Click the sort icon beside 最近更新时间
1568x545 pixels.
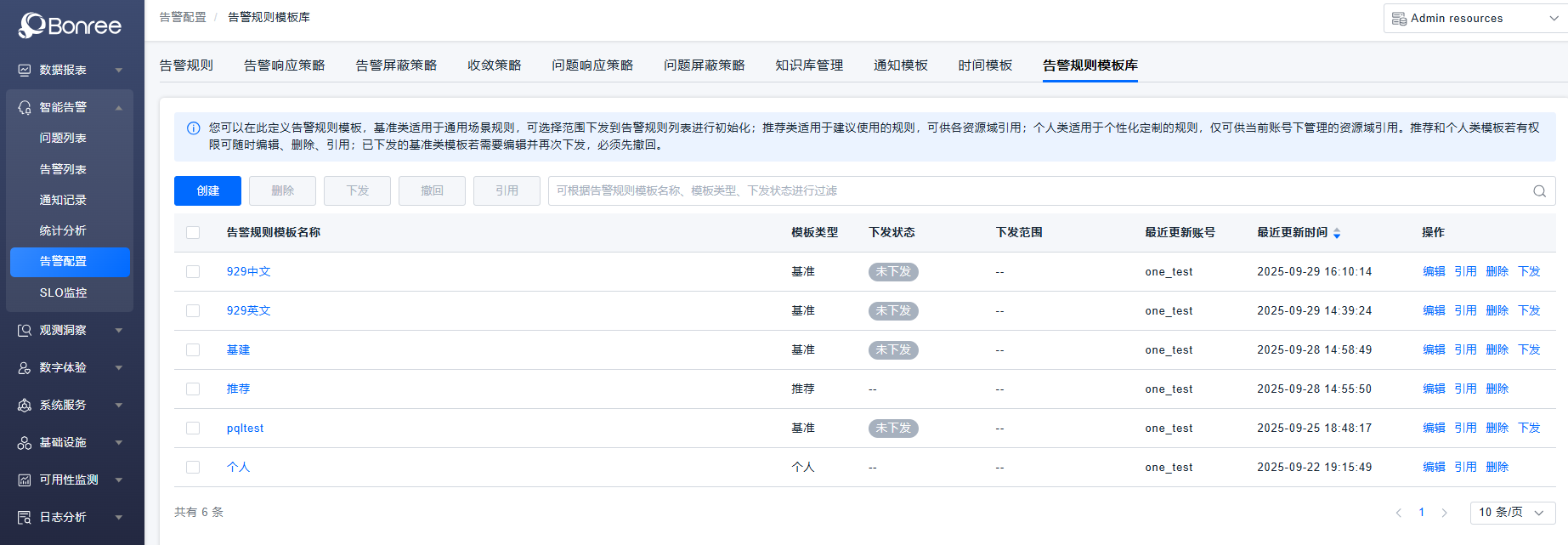1337,233
